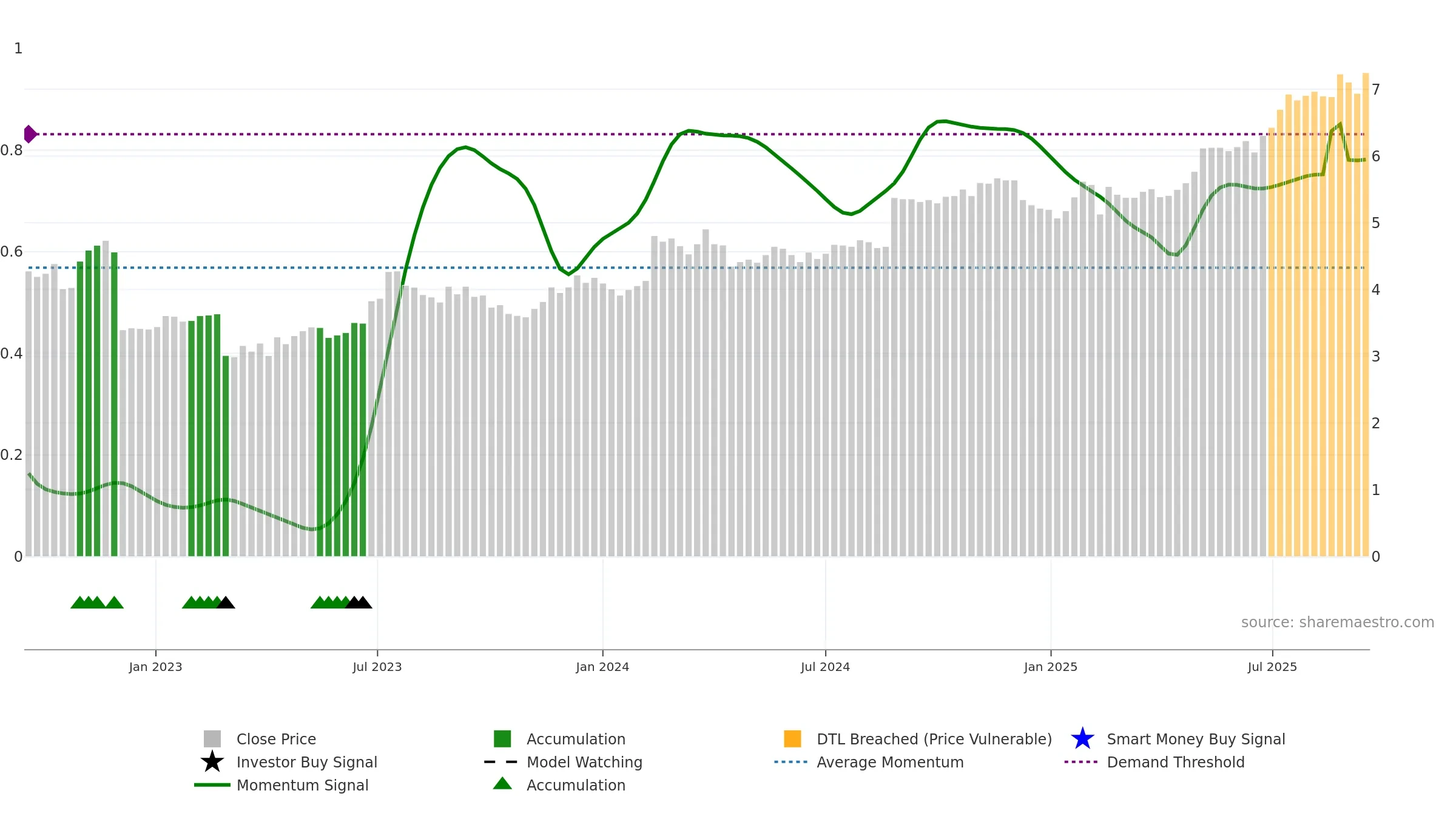Image resolution: width=1456 pixels, height=819 pixels.
Task: Click the black triangle marker near Jul 2023
Action: coord(363,602)
